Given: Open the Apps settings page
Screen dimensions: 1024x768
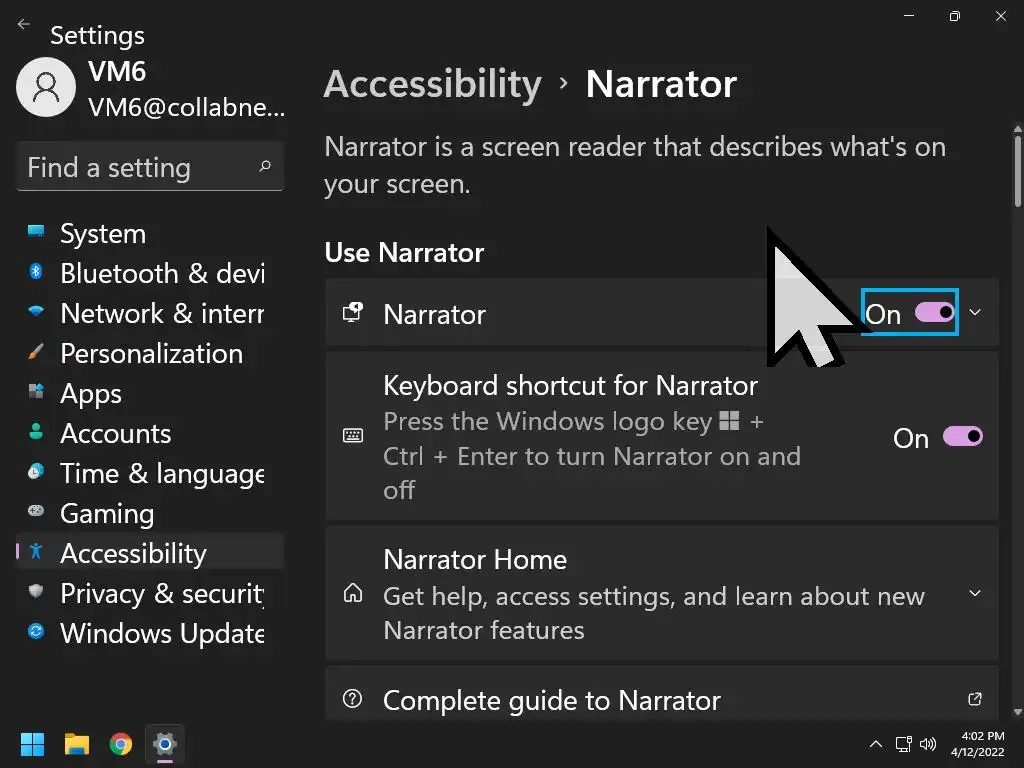Looking at the screenshot, I should click(x=91, y=393).
